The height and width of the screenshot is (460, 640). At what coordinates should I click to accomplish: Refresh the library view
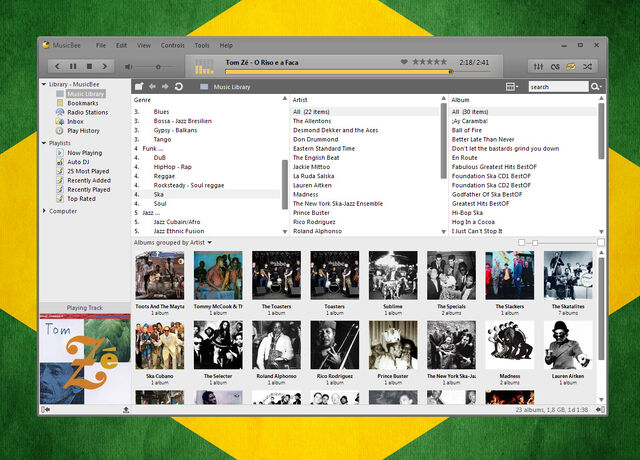[179, 87]
